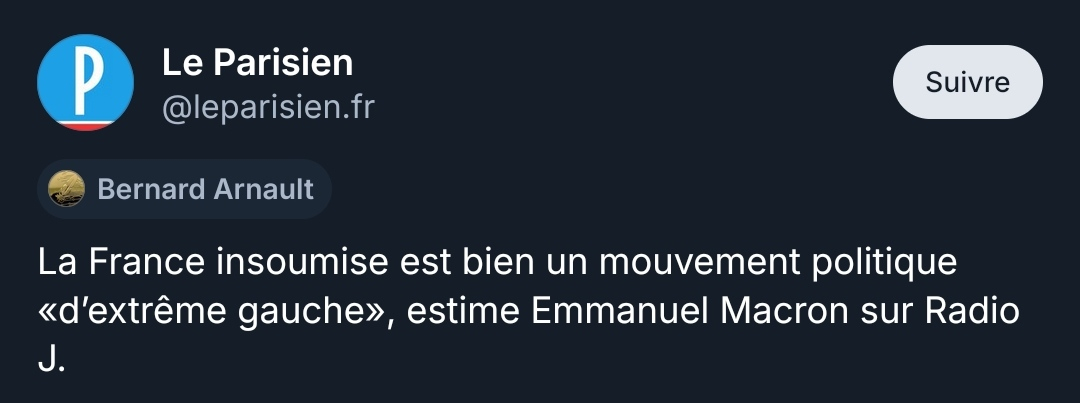Click the red stripe at the avatar's bottom
This screenshot has height=403, width=1080.
(85, 124)
